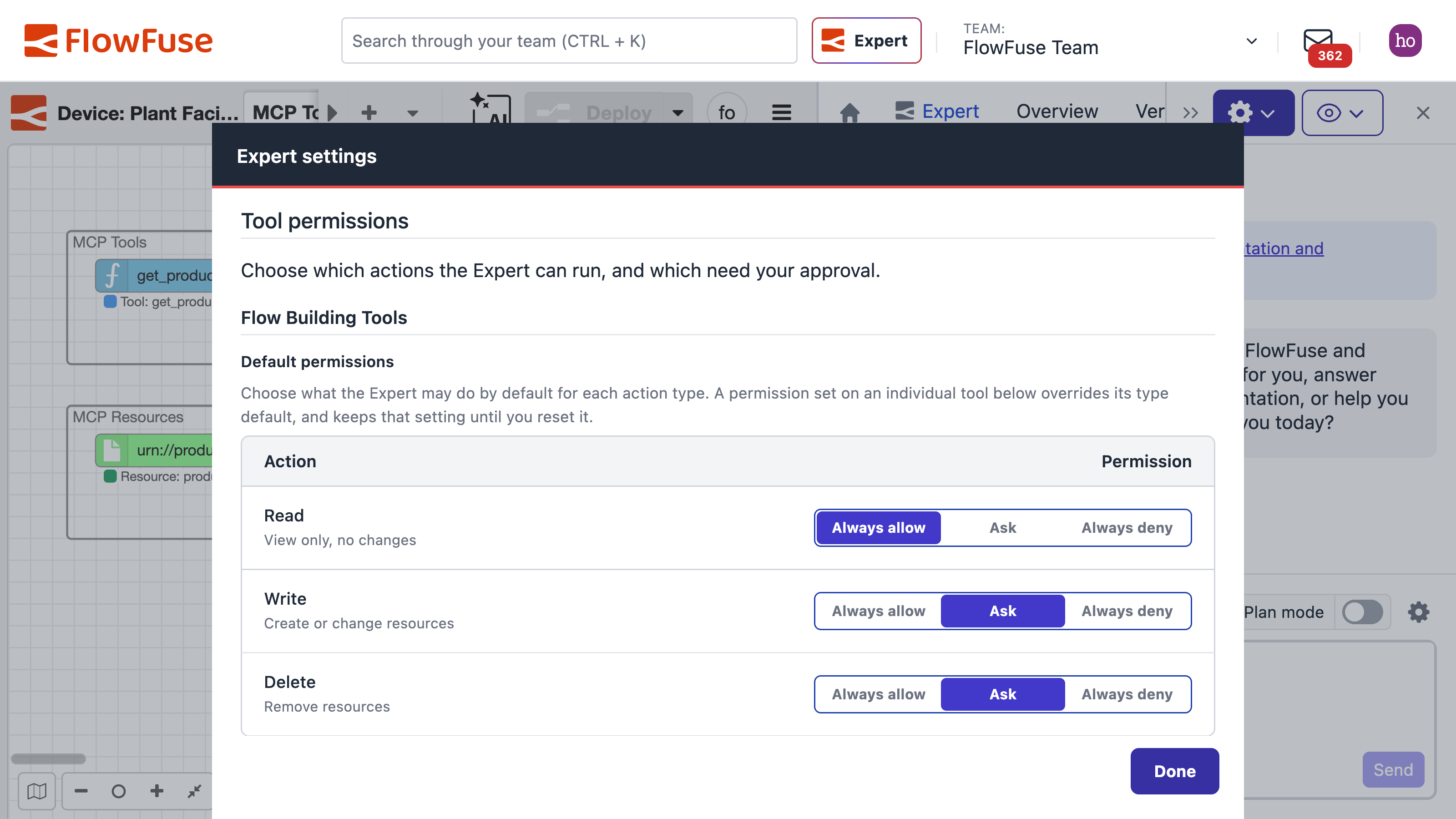Click the MCP Tools group label
Viewport: 1456px width, 819px height.
(109, 242)
